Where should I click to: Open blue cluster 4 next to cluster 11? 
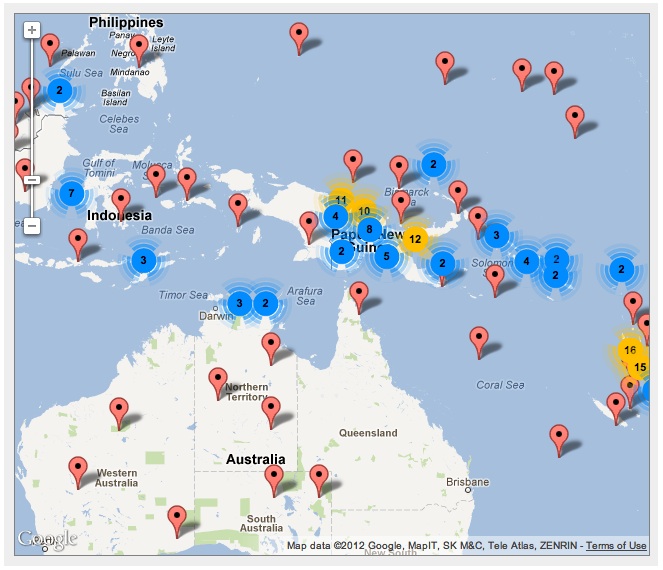pyautogui.click(x=336, y=216)
